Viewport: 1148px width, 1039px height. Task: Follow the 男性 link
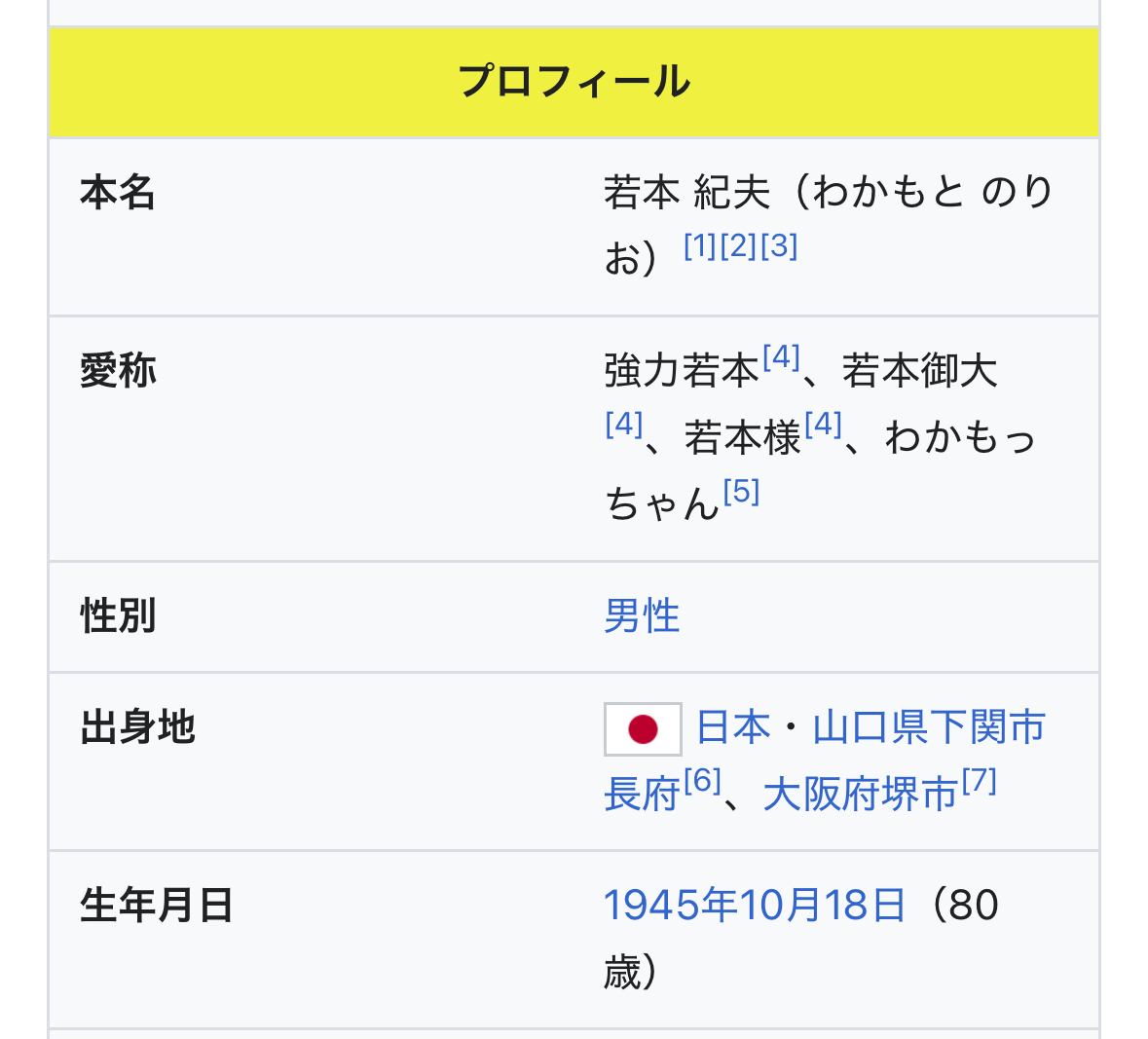coord(642,616)
